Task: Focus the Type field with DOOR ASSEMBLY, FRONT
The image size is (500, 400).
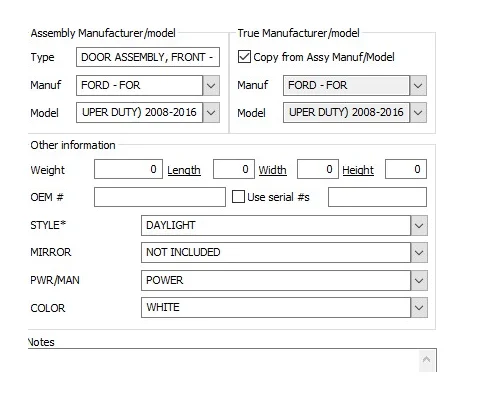Action: (x=148, y=57)
